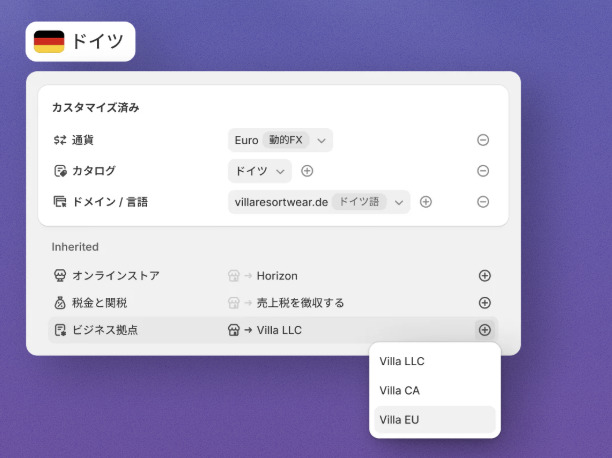This screenshot has width=612, height=458.
Task: Click the business entity icon beside ビジネス拠点
Action: [x=60, y=330]
